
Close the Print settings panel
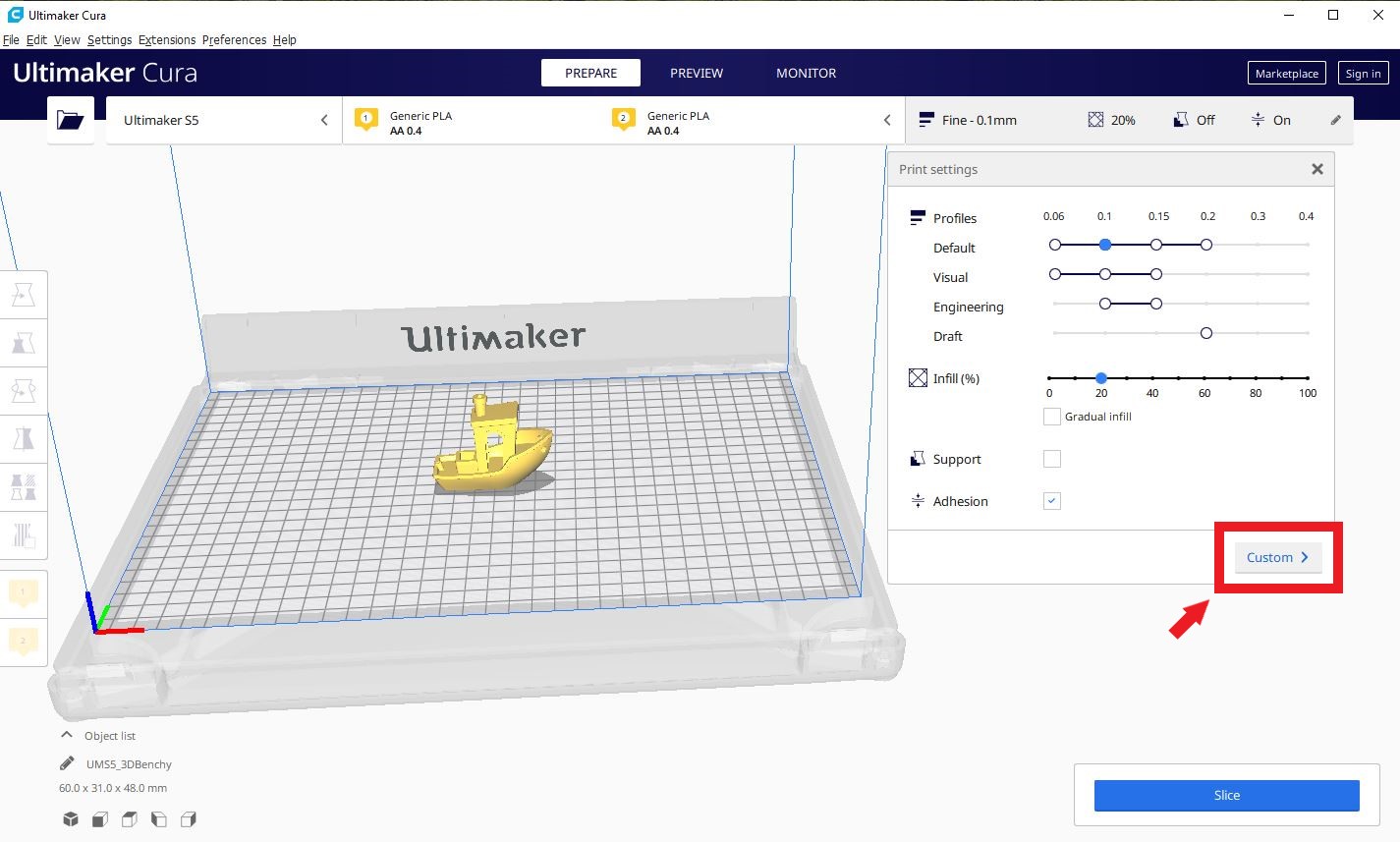point(1317,169)
